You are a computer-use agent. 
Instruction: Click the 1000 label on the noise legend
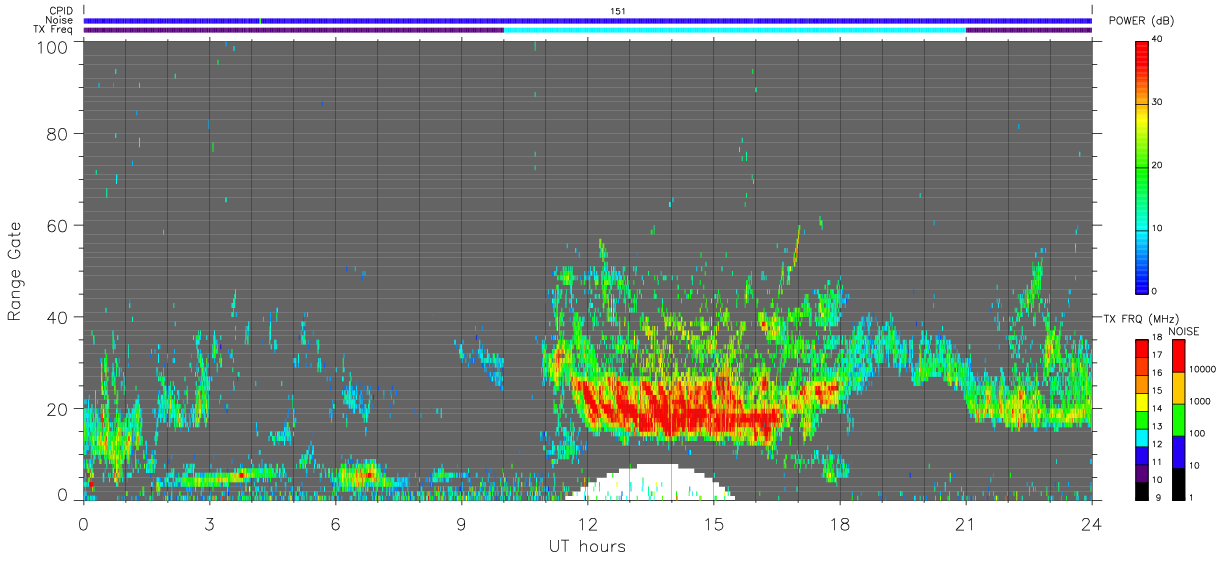[1200, 401]
